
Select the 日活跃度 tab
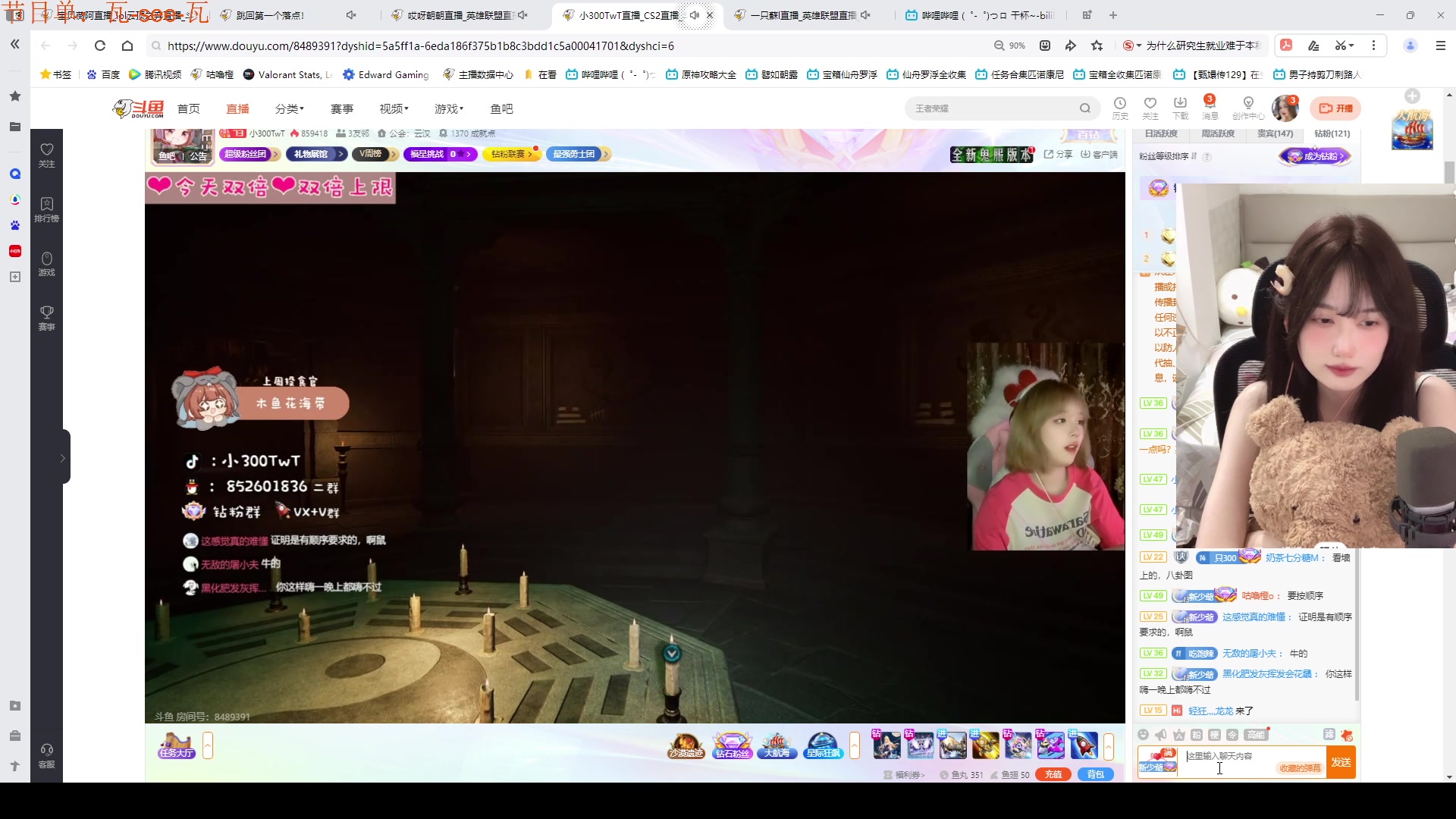pyautogui.click(x=1161, y=133)
